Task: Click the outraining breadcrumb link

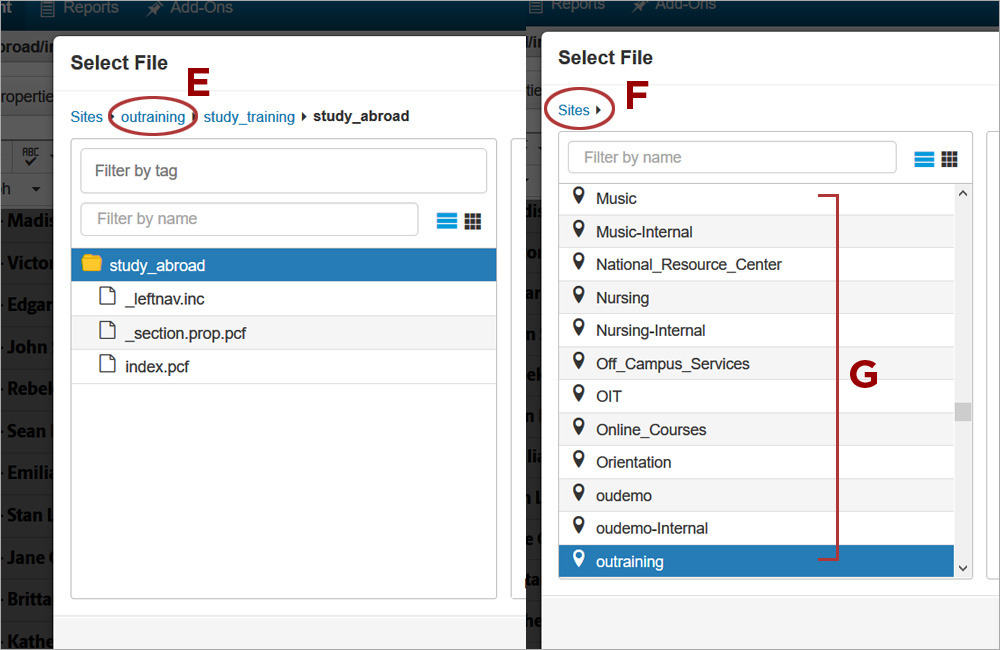Action: click(153, 117)
